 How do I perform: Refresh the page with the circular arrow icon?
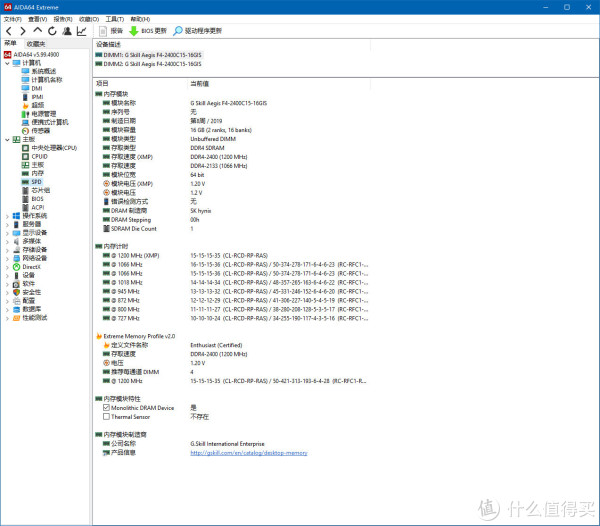point(52,31)
